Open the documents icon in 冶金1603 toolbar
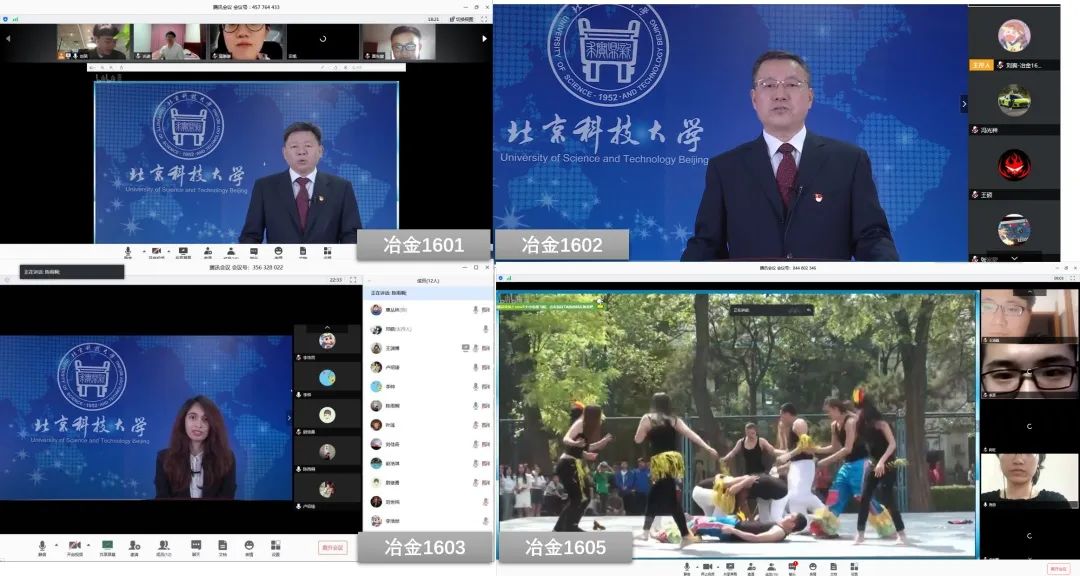The height and width of the screenshot is (576, 1080). 223,546
